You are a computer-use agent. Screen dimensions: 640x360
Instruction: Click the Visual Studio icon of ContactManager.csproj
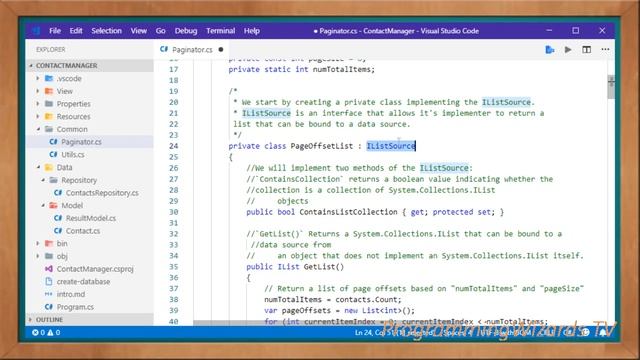click(49, 269)
